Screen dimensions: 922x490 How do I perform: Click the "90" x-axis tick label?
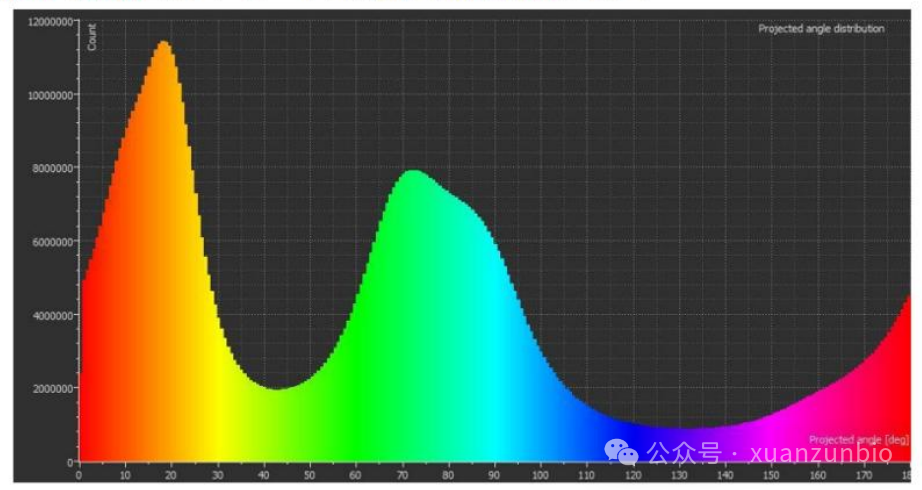(x=494, y=475)
